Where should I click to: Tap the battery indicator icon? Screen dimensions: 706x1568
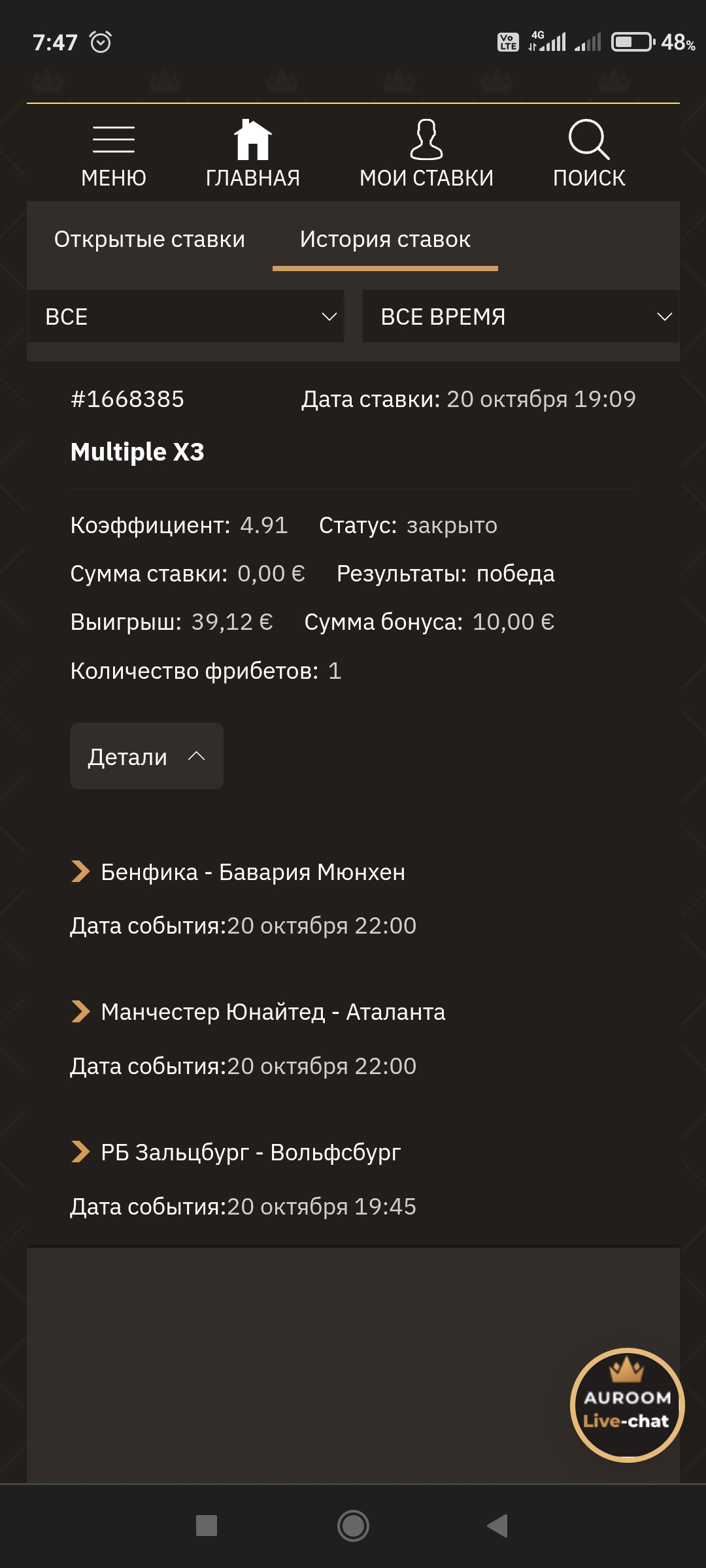pyautogui.click(x=633, y=42)
